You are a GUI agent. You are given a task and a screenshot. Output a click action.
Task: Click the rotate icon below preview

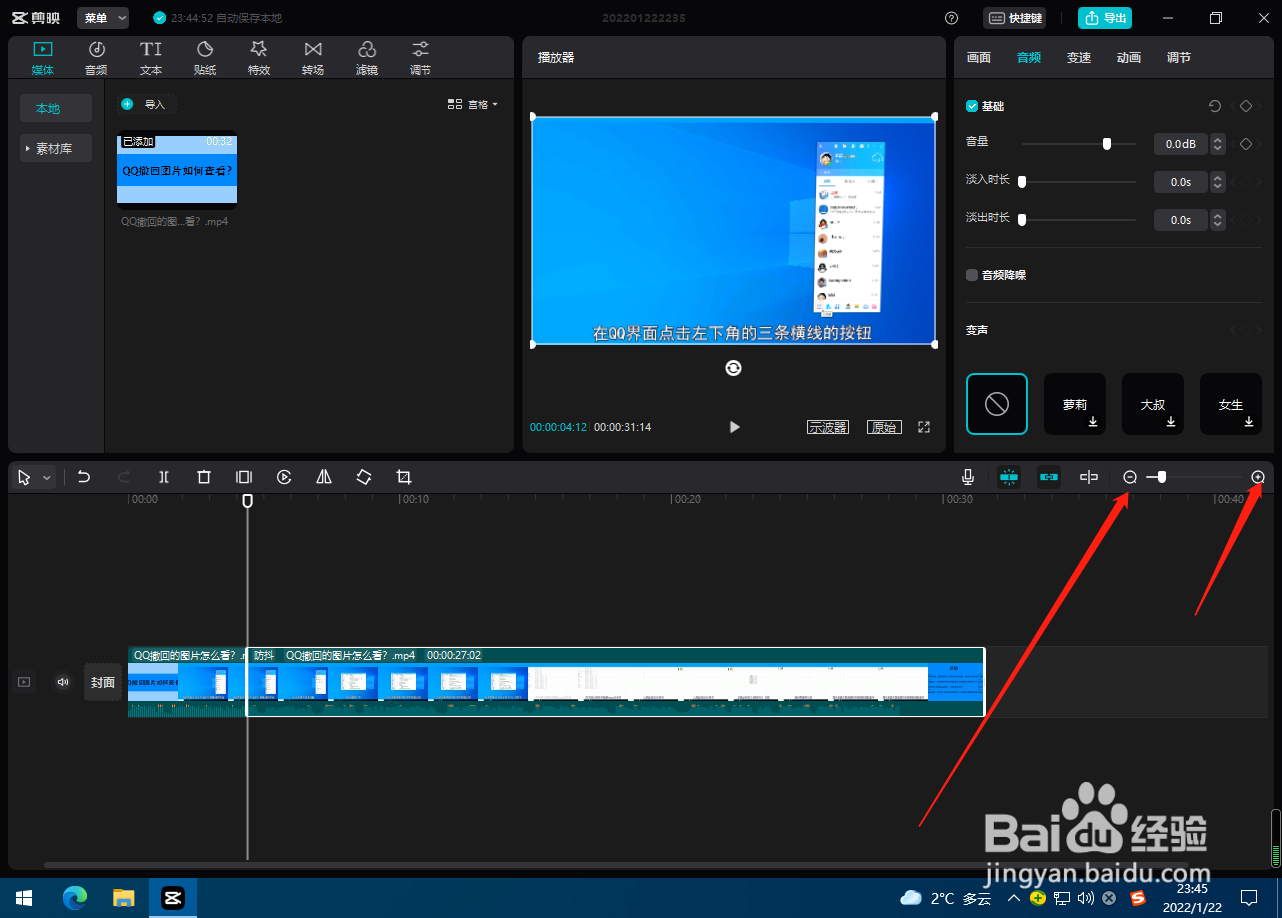[733, 368]
